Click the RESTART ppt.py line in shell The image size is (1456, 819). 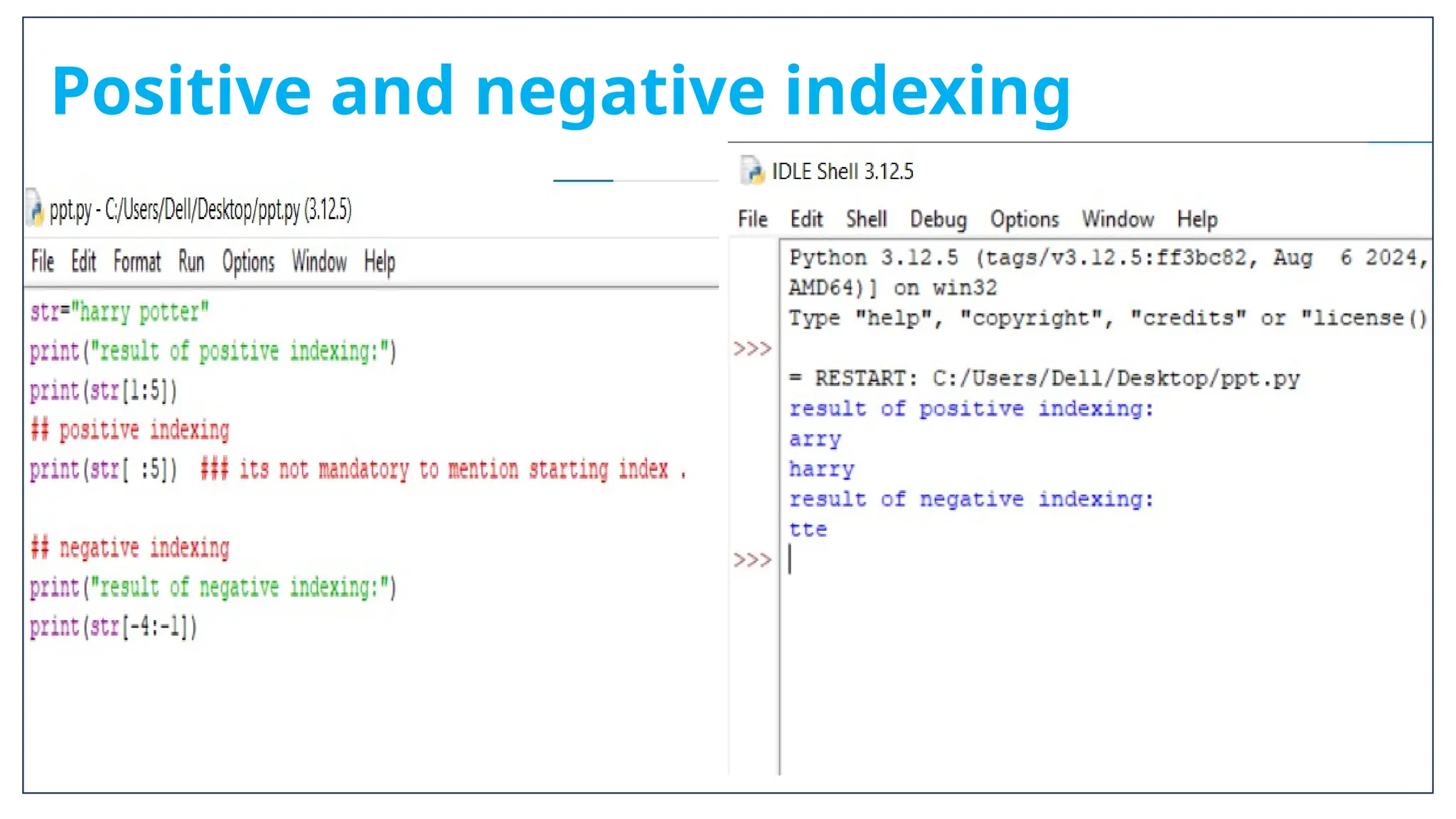coord(1044,378)
